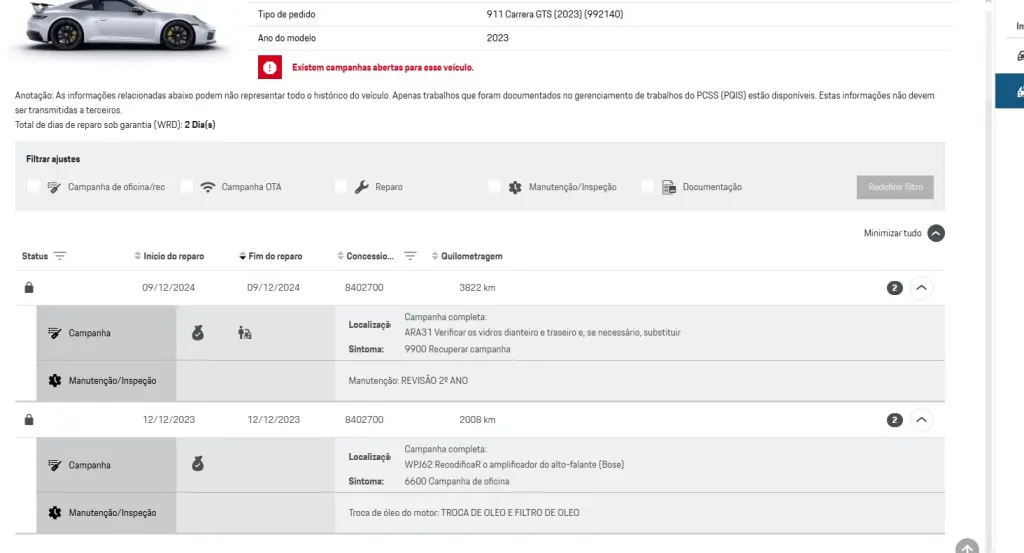1024x553 pixels.
Task: Click the red campaign warning alert icon
Action: click(270, 67)
